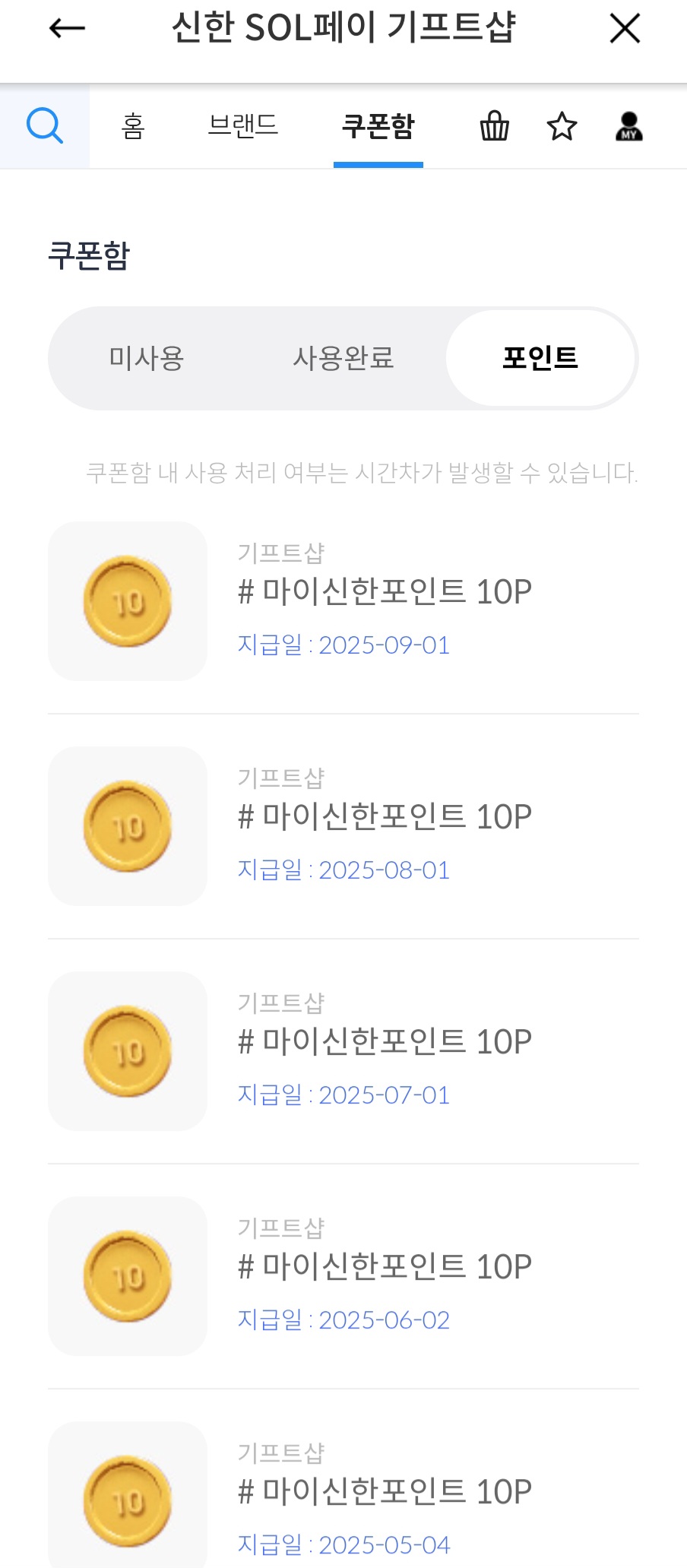Open the search magnifier icon
687x1568 pixels.
pyautogui.click(x=45, y=125)
